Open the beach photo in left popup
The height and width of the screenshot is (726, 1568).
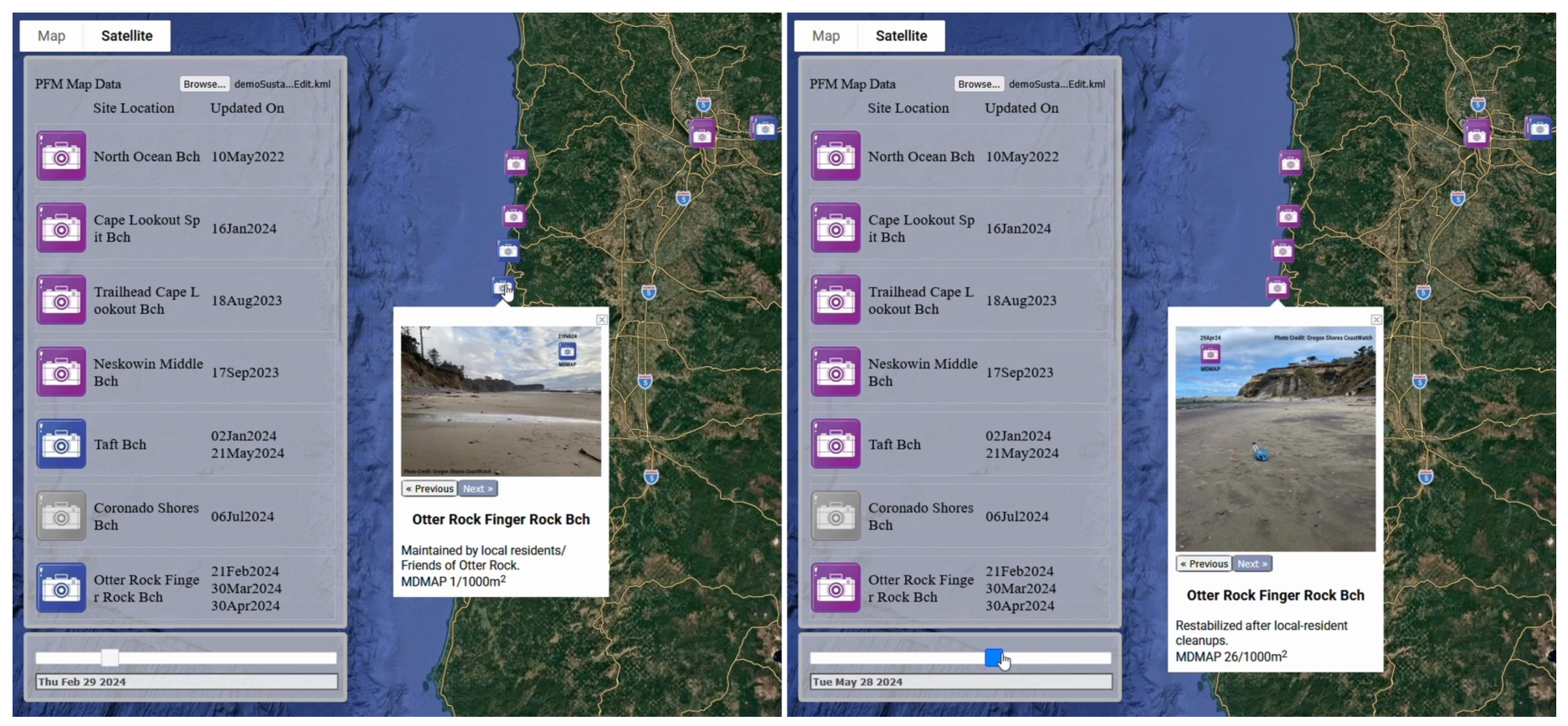[501, 401]
